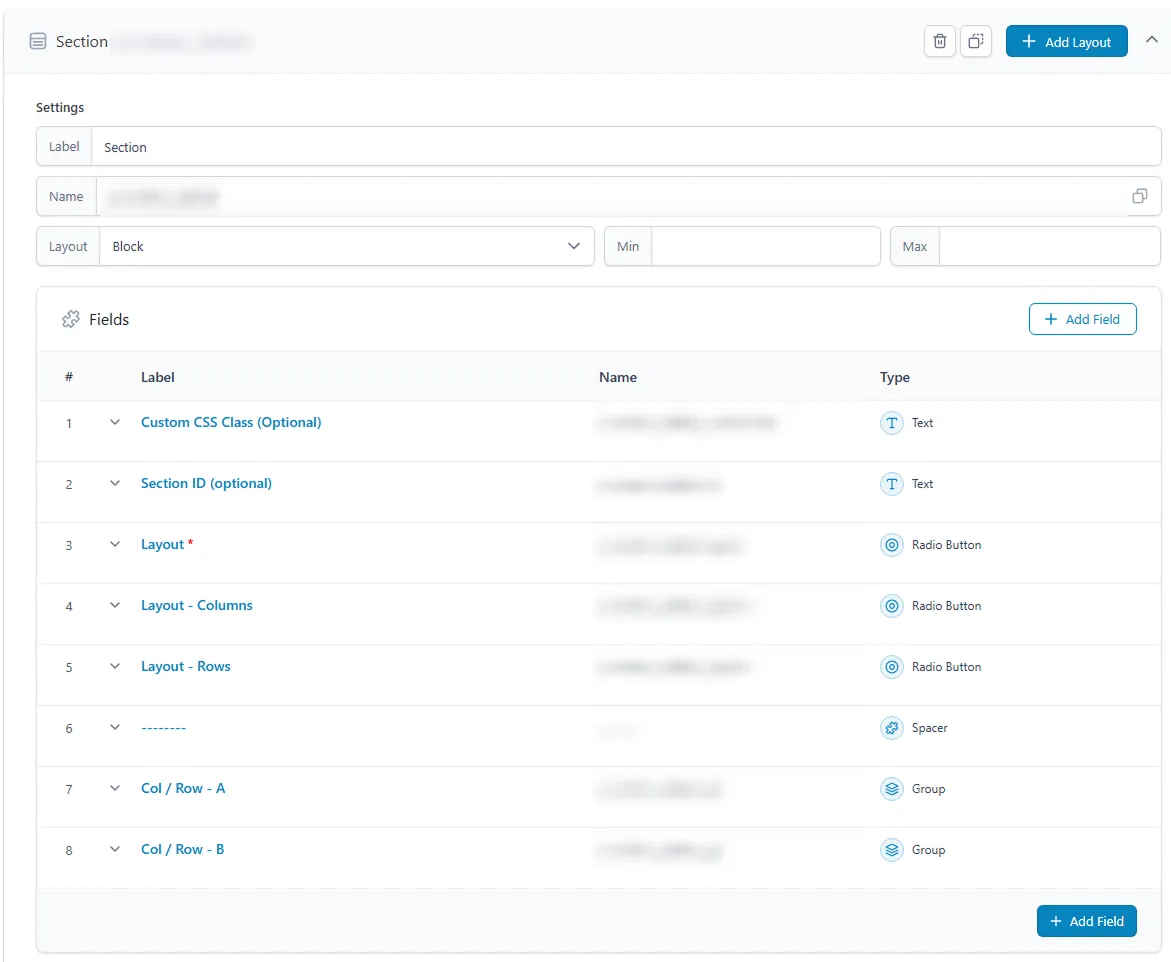Click the Max input field
Image resolution: width=1171 pixels, height=962 pixels.
tap(1049, 246)
